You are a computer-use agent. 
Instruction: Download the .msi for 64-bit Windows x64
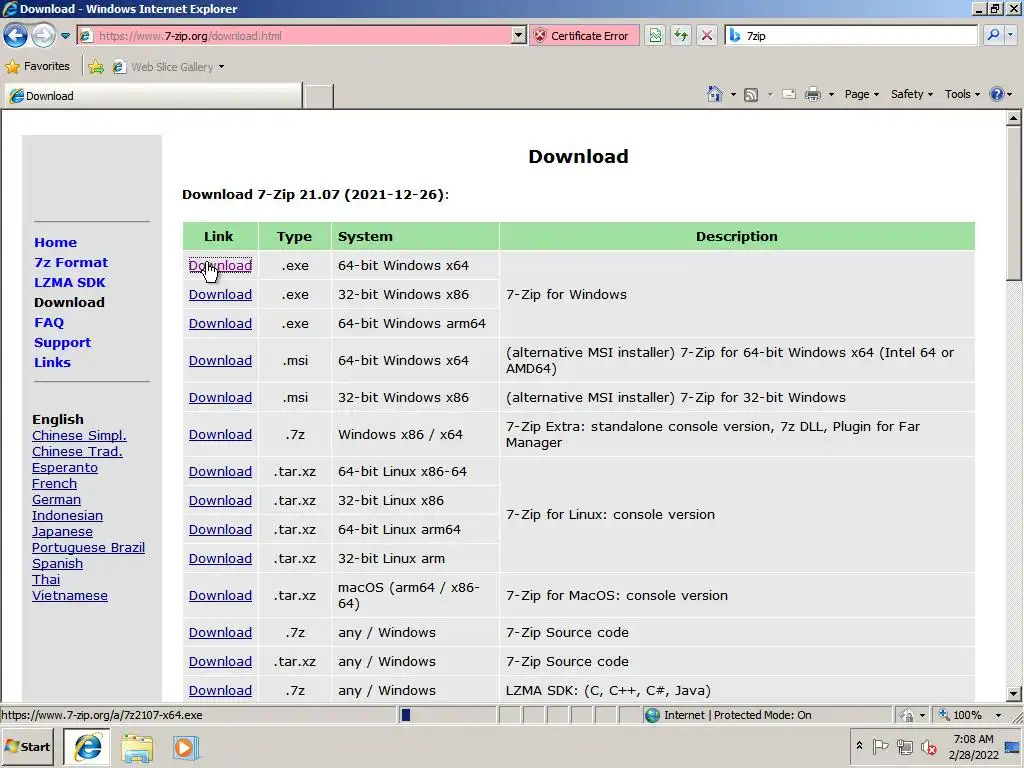click(x=220, y=360)
